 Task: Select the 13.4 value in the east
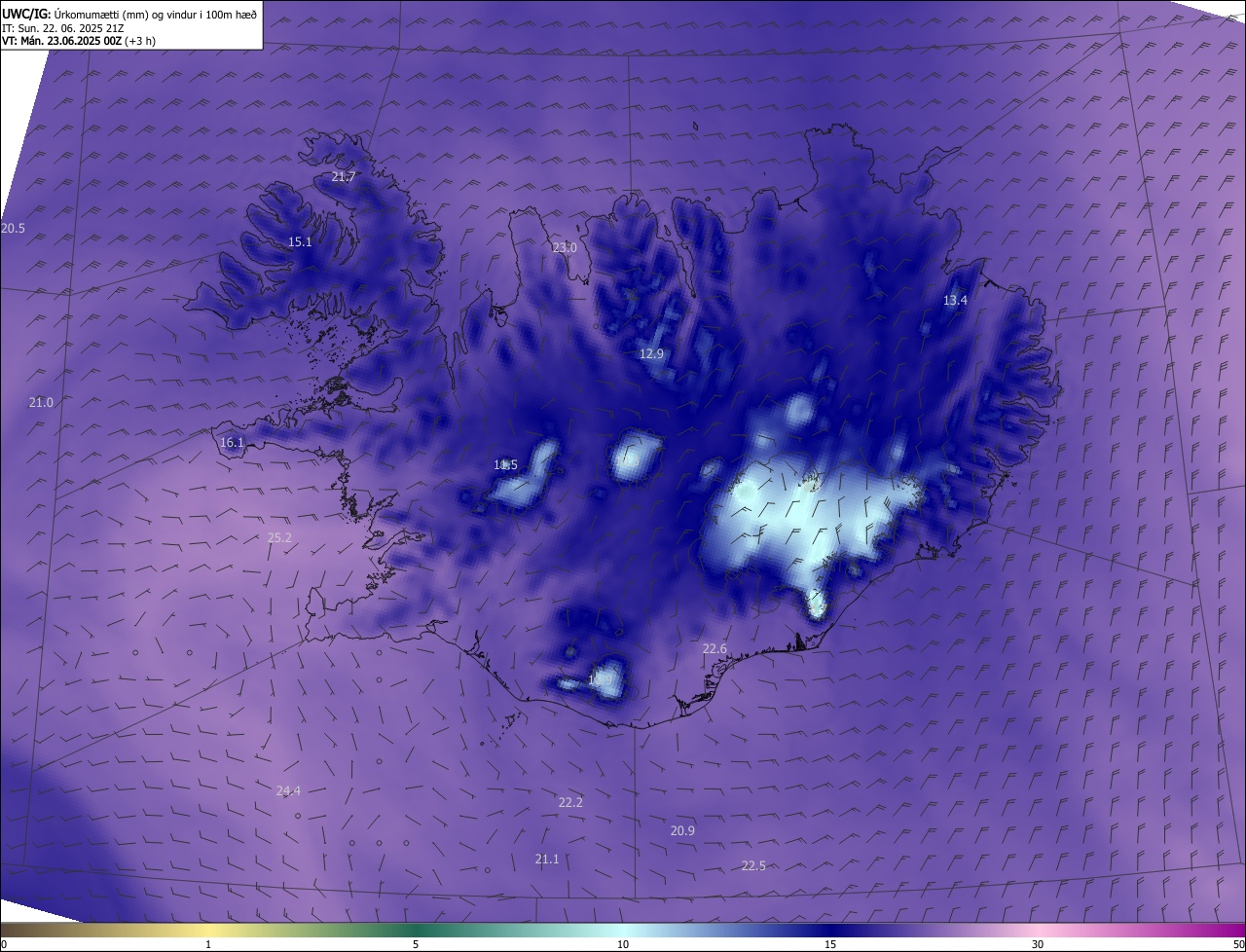(955, 300)
